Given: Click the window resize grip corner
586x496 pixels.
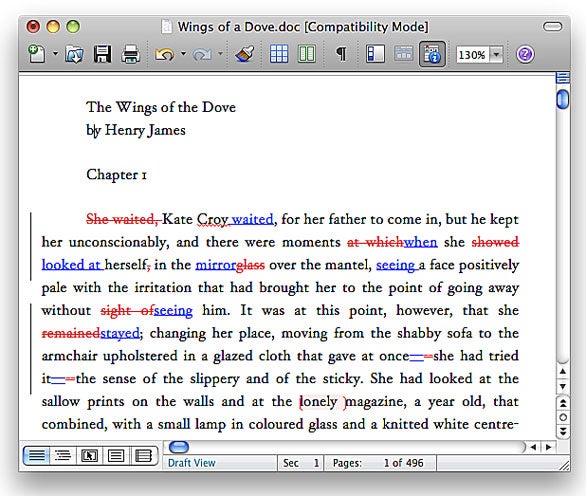Looking at the screenshot, I should 564,465.
